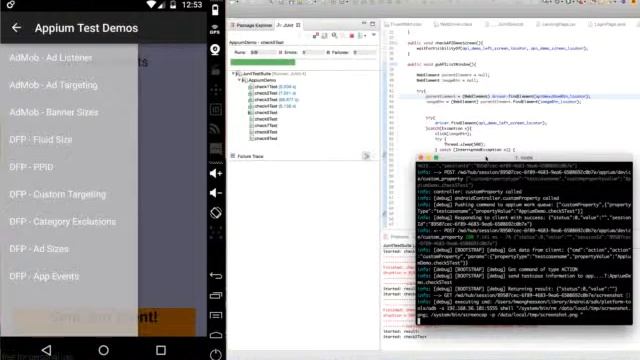Click emulator network signal icon
Image resolution: width=640 pixels, height=360 pixels.
point(216,129)
